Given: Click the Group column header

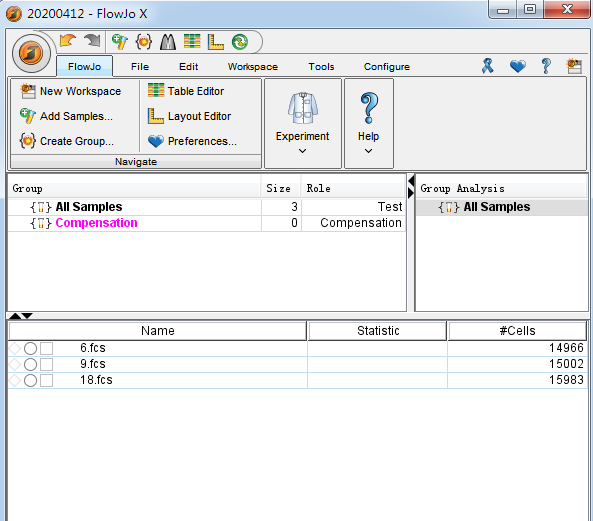Looking at the screenshot, I should point(134,188).
